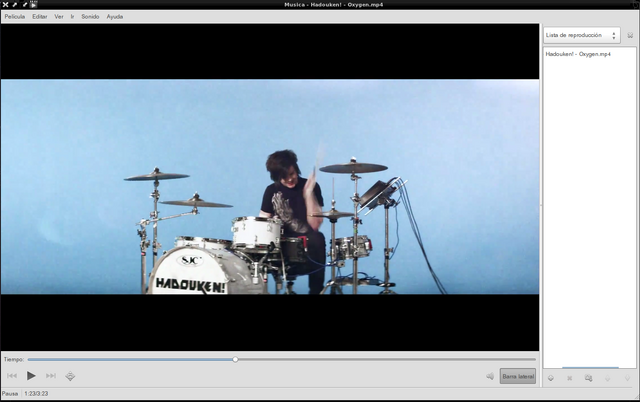Click the video display area
This screenshot has width=640, height=402.
270,187
